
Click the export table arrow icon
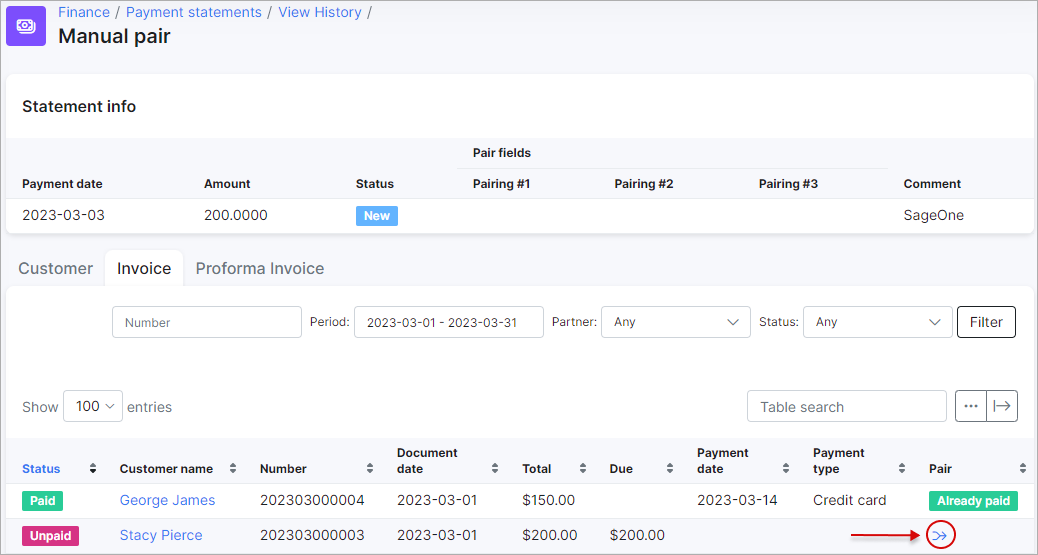1002,406
